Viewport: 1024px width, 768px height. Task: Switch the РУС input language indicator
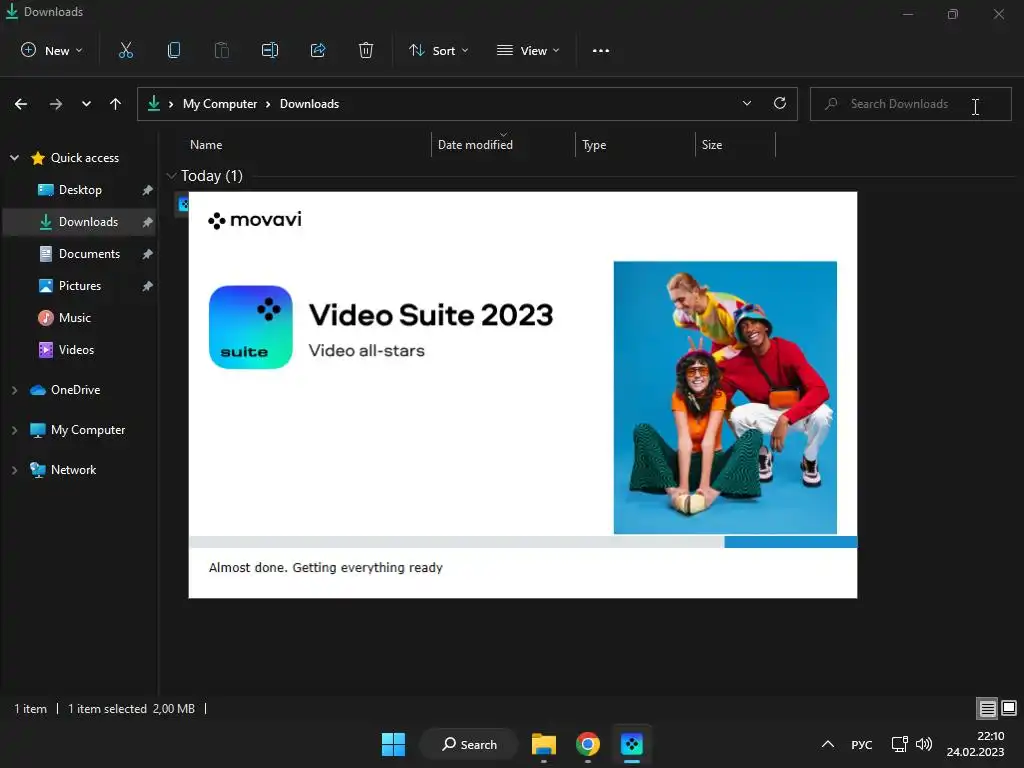(x=861, y=744)
